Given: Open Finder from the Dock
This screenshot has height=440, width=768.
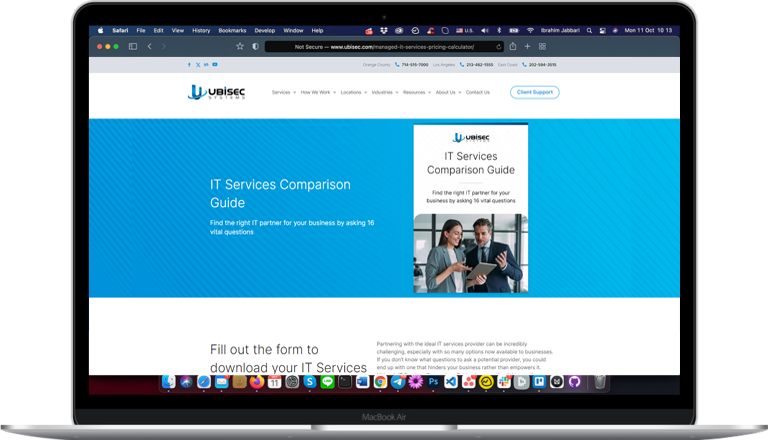Looking at the screenshot, I should coord(168,382).
